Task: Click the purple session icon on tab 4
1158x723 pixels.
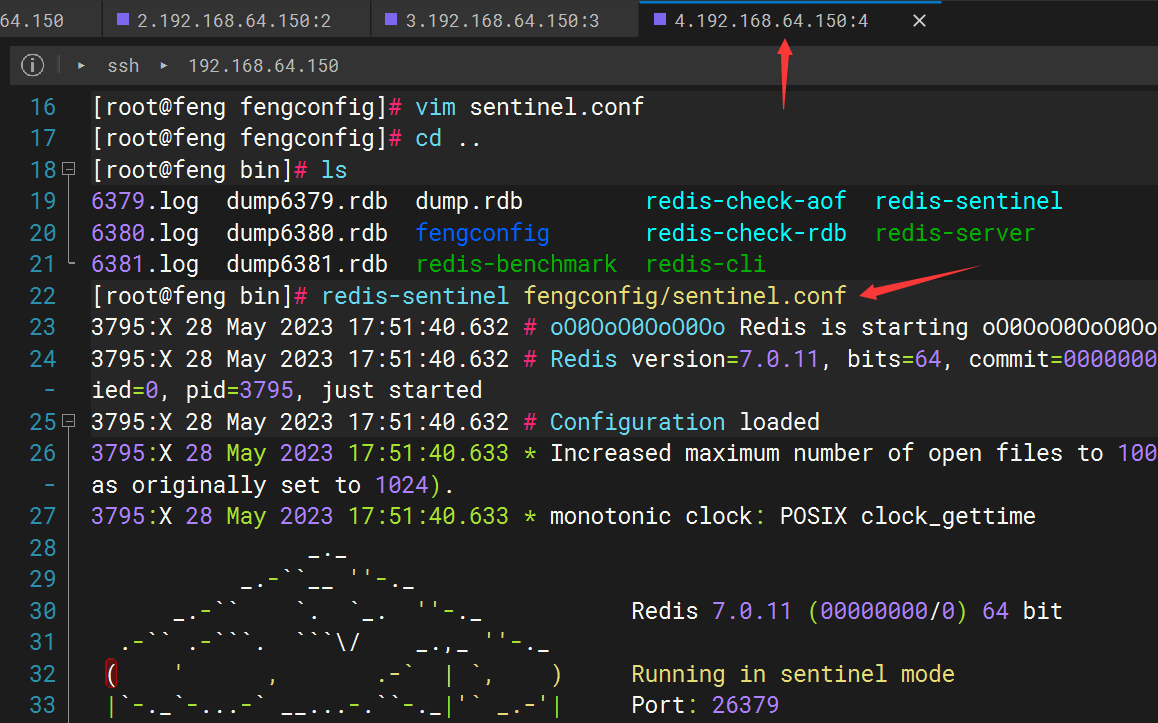Action: (660, 19)
